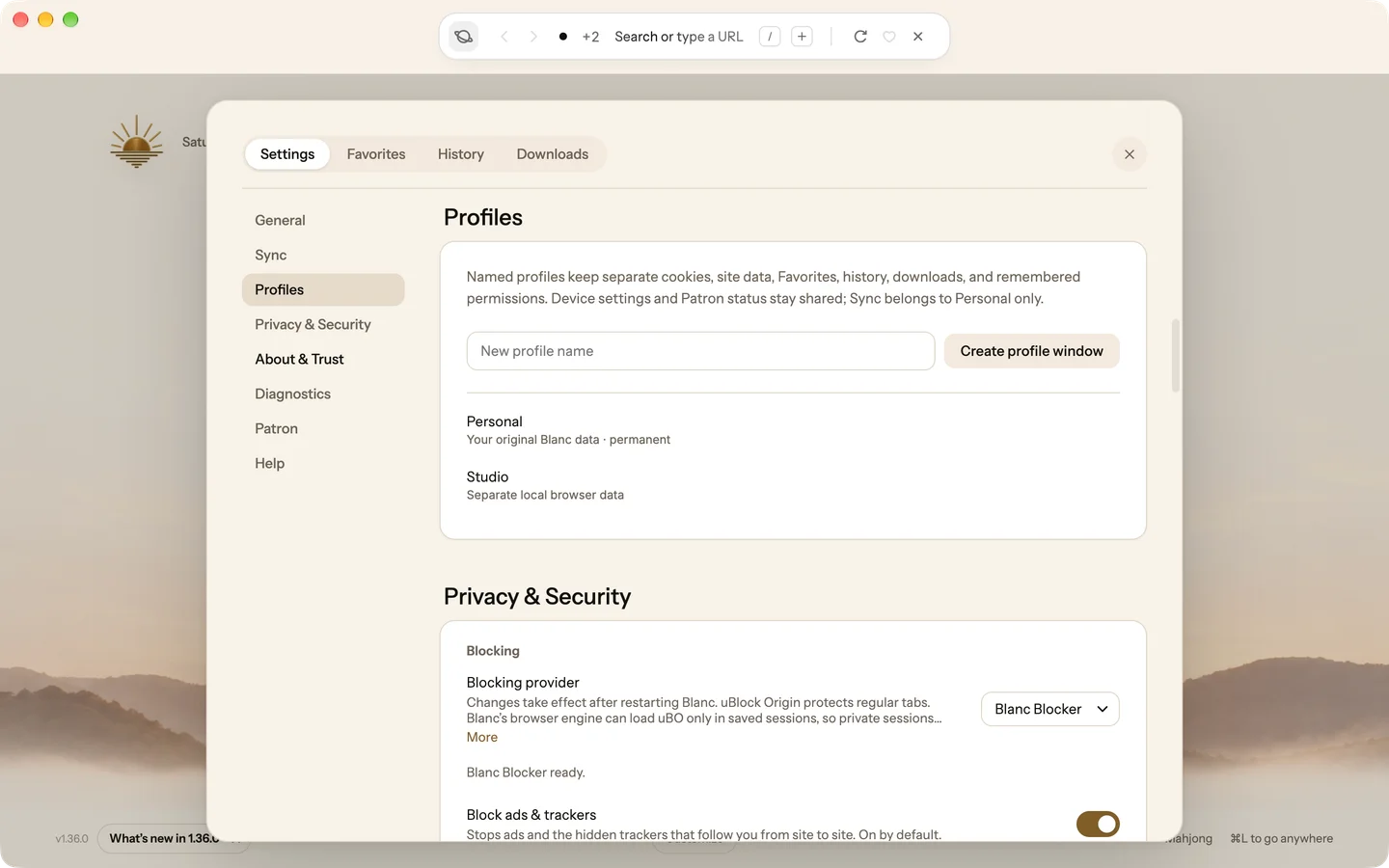Screen dimensions: 1389x868
Task: Click the sun logo behind the dialog
Action: click(x=136, y=142)
